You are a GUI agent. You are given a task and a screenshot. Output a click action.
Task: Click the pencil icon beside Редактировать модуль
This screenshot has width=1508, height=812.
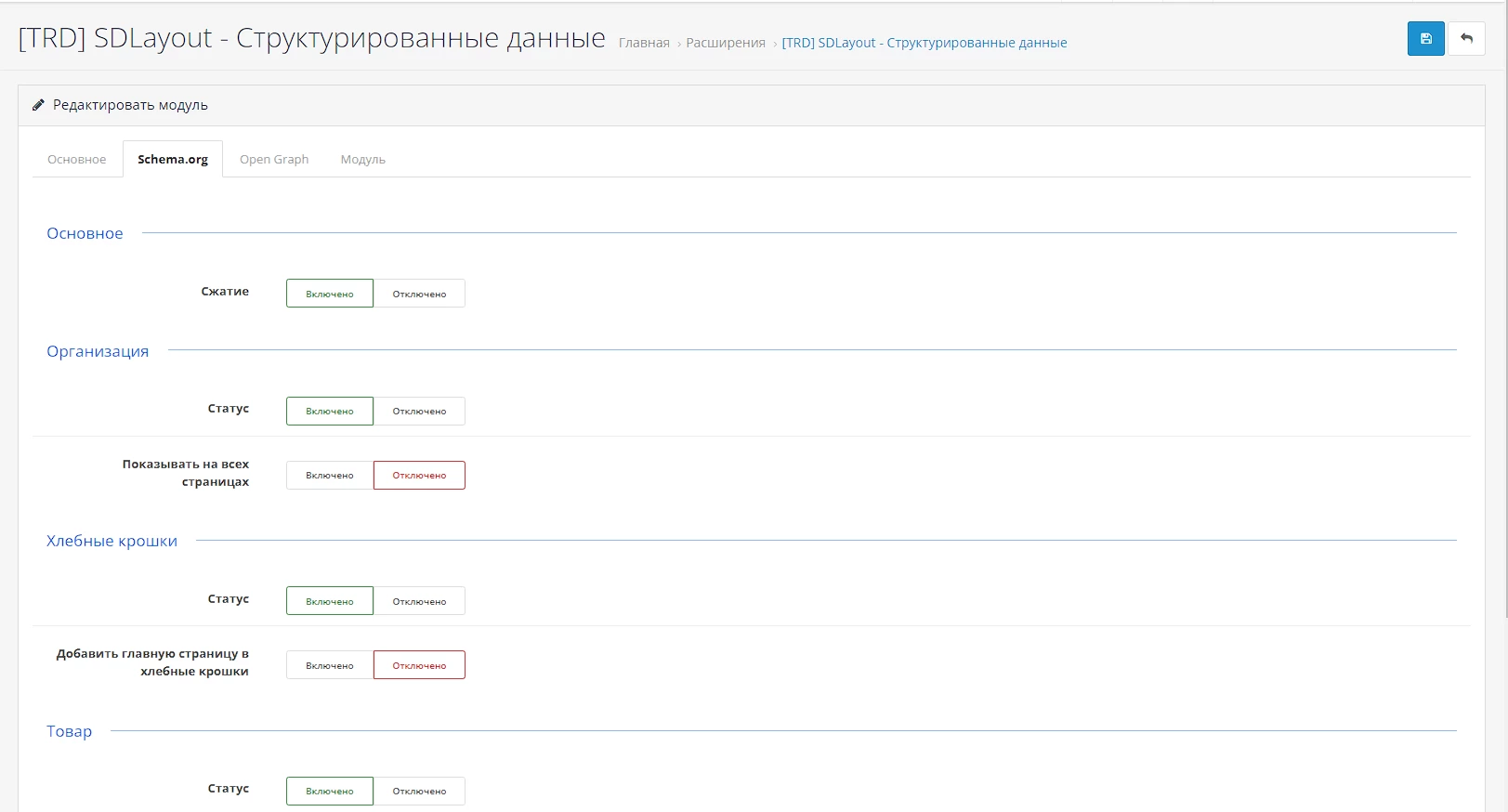tap(38, 105)
